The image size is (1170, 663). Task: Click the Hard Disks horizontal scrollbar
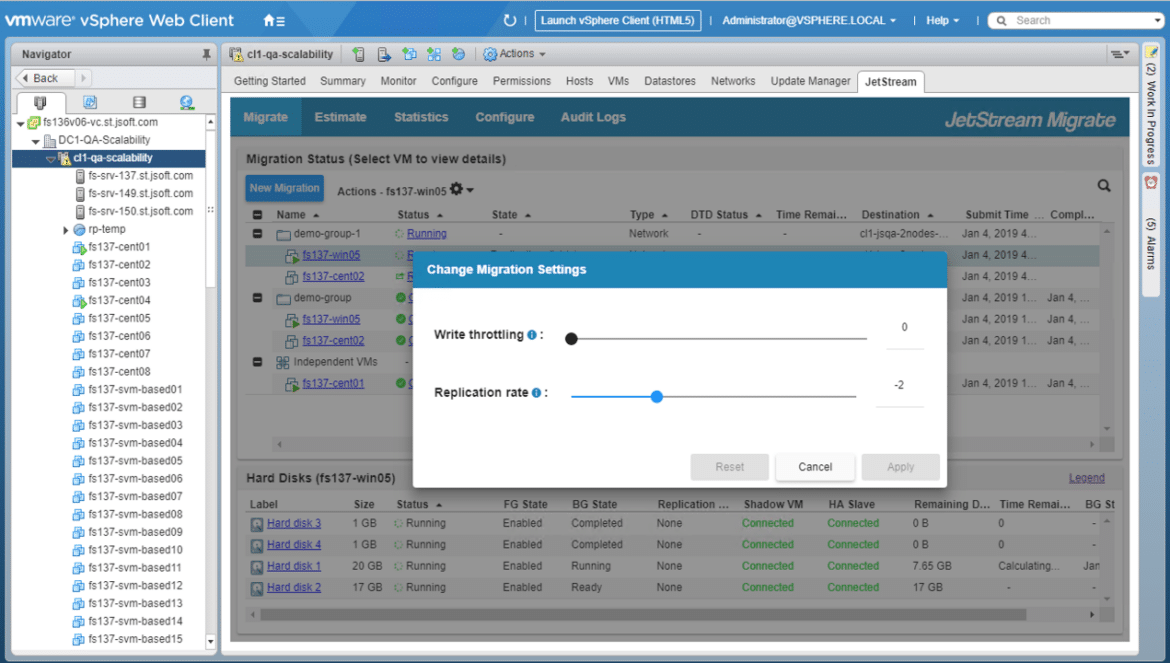click(642, 615)
